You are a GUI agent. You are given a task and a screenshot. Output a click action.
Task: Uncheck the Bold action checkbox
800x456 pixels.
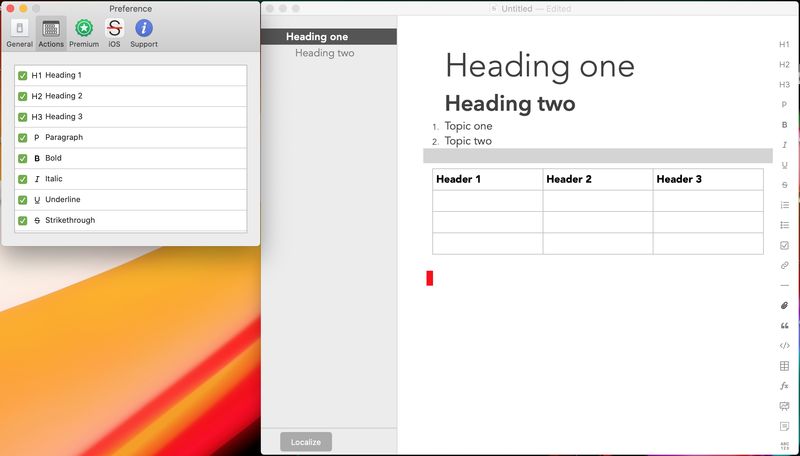[x=22, y=159]
